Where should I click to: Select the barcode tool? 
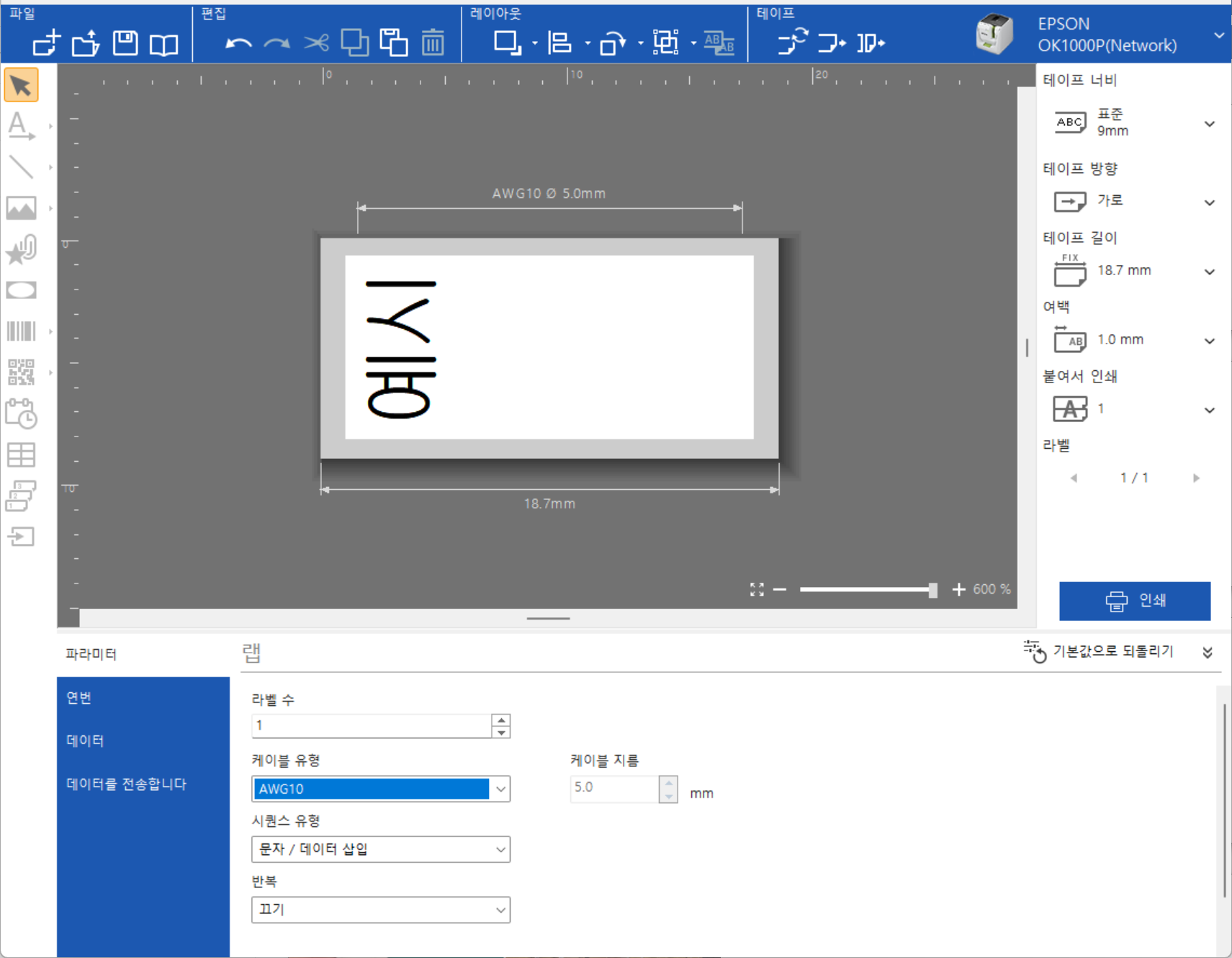(21, 331)
